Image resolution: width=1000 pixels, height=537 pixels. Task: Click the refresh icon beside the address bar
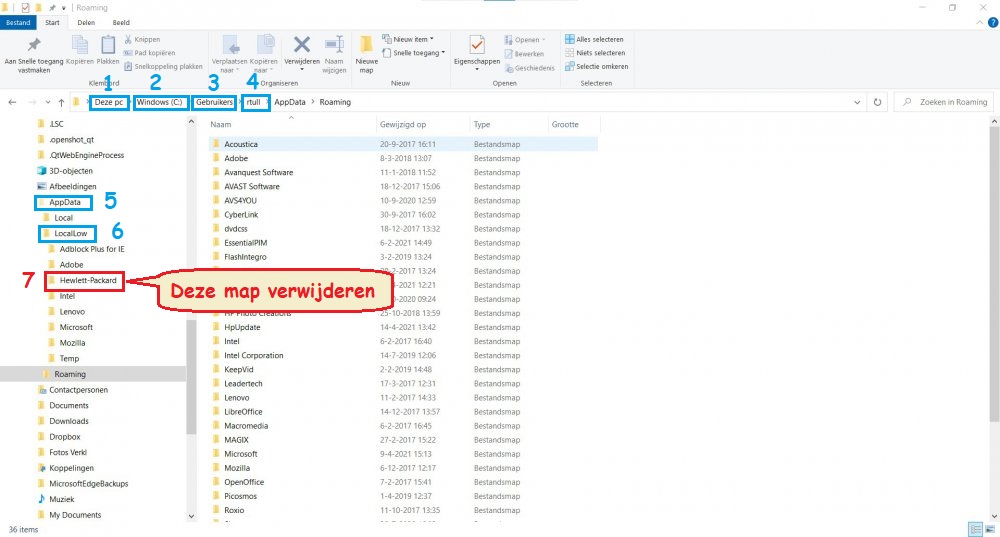(878, 102)
